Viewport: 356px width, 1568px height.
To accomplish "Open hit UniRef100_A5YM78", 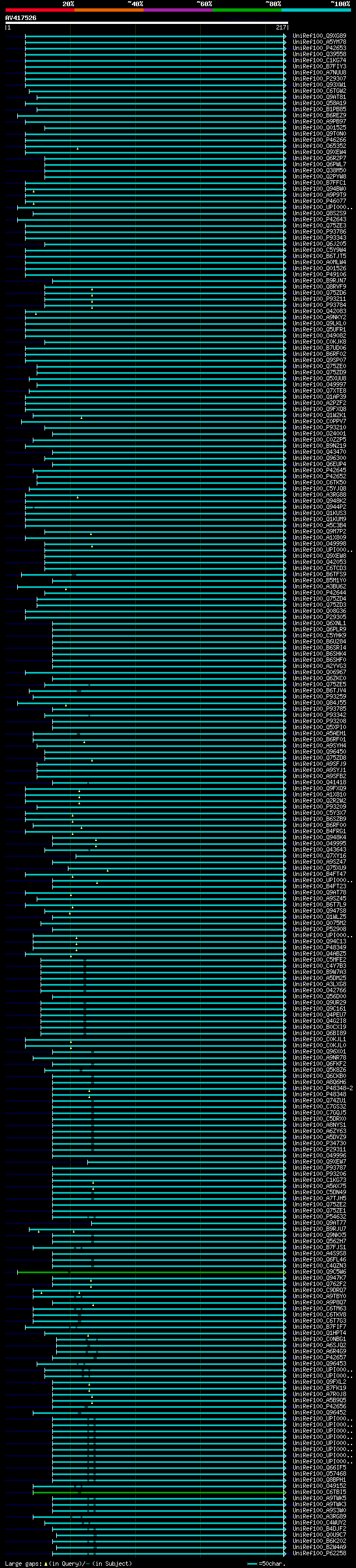I will pyautogui.click(x=319, y=42).
